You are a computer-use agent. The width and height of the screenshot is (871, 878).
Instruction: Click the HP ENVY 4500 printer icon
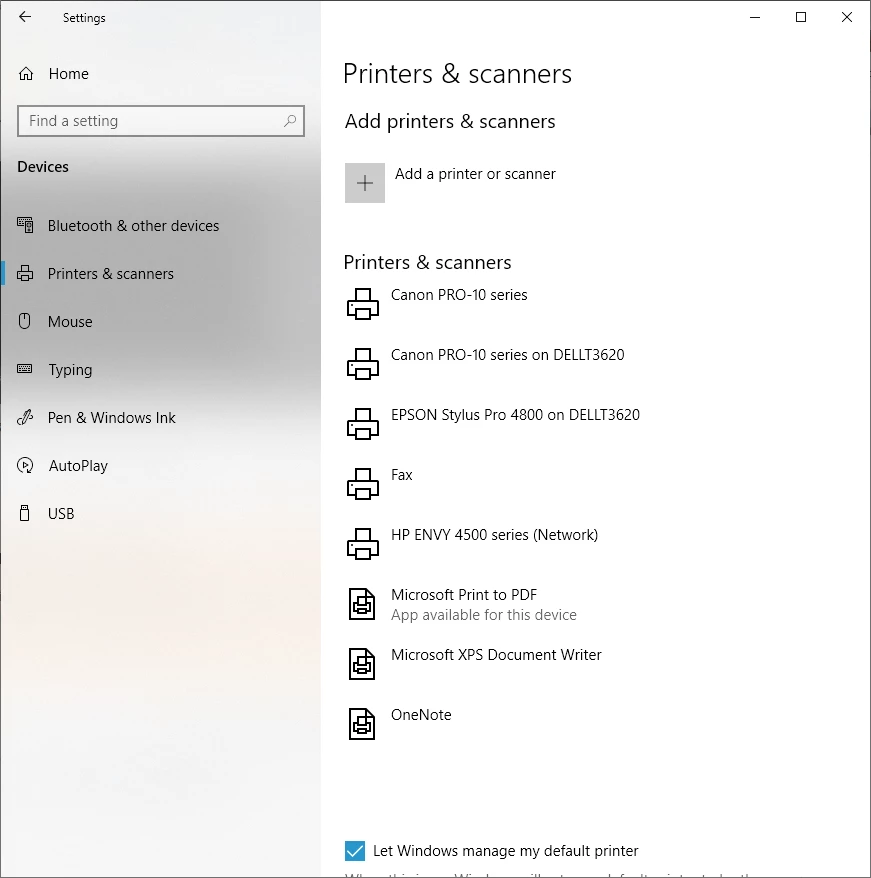pyautogui.click(x=363, y=544)
